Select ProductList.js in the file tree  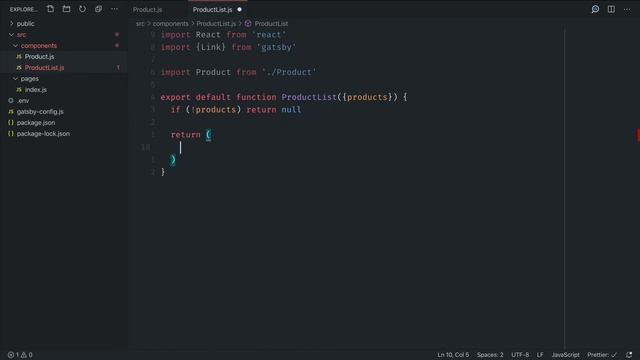(x=44, y=68)
